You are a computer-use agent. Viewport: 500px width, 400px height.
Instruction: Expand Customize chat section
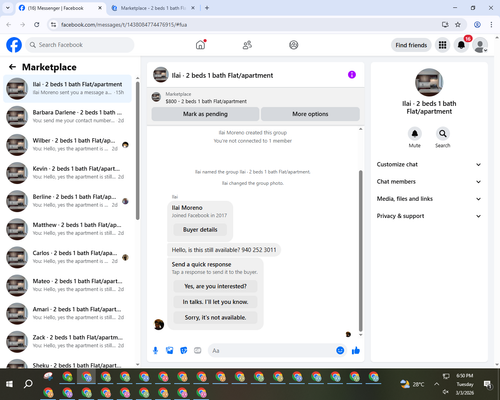point(429,164)
